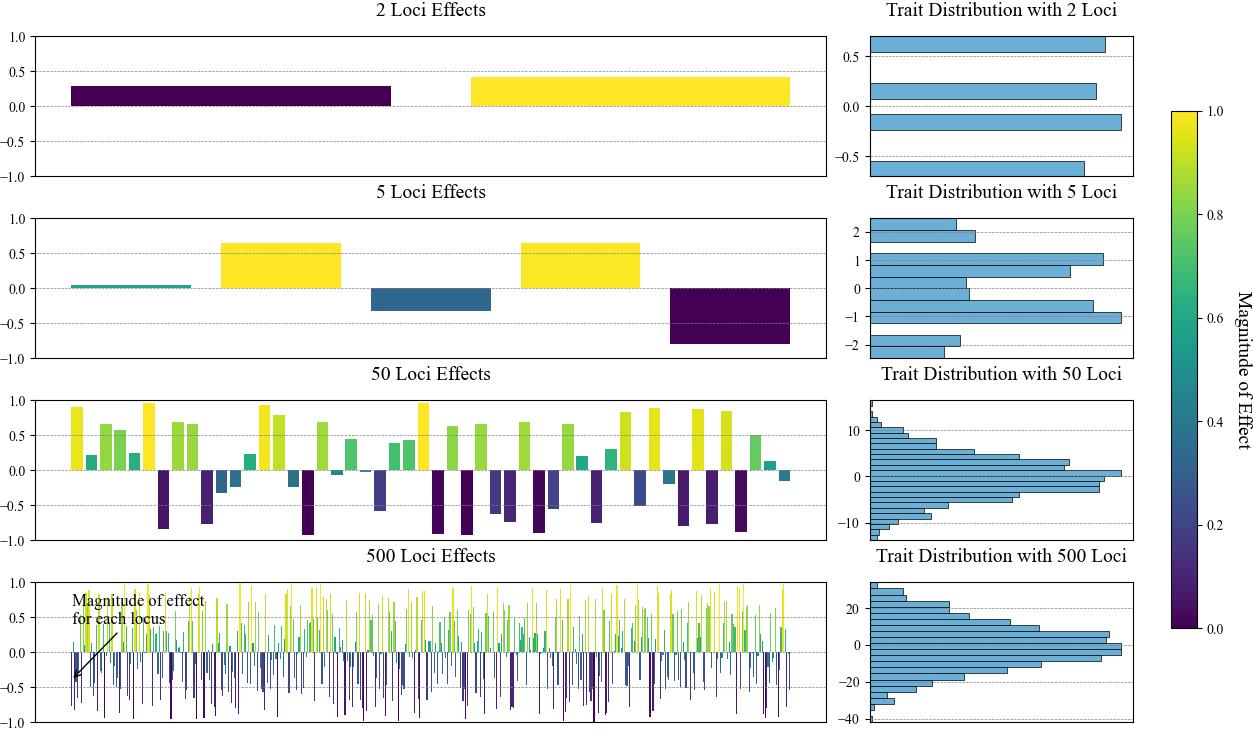Select the dark purple negative bar in 5 Loci chart
Screen dimensions: 1253x739
point(730,316)
